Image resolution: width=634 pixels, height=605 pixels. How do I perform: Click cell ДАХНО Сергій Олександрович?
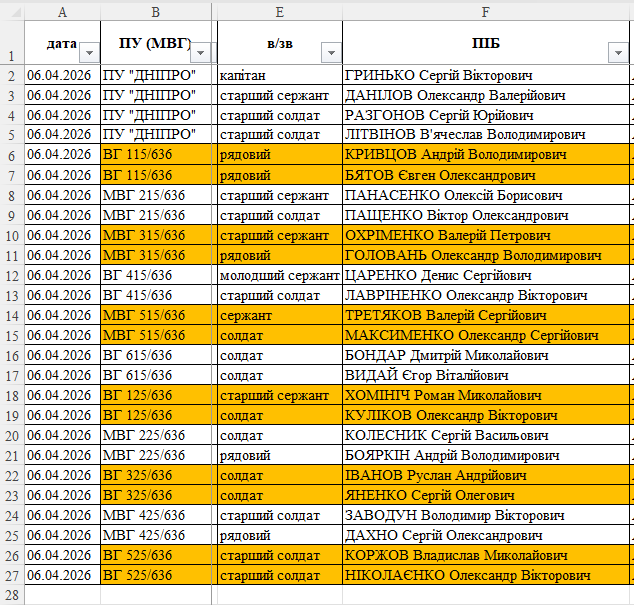tap(486, 535)
